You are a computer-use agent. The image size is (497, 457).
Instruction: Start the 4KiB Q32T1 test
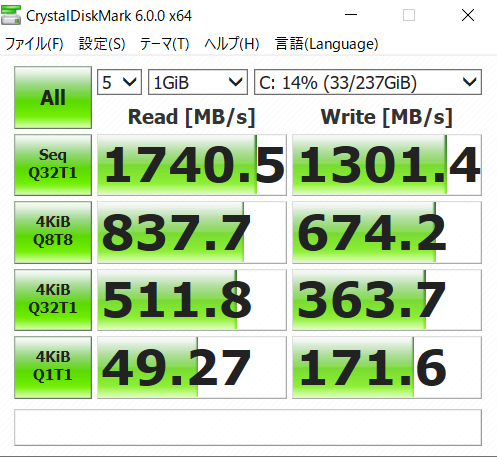(x=53, y=300)
